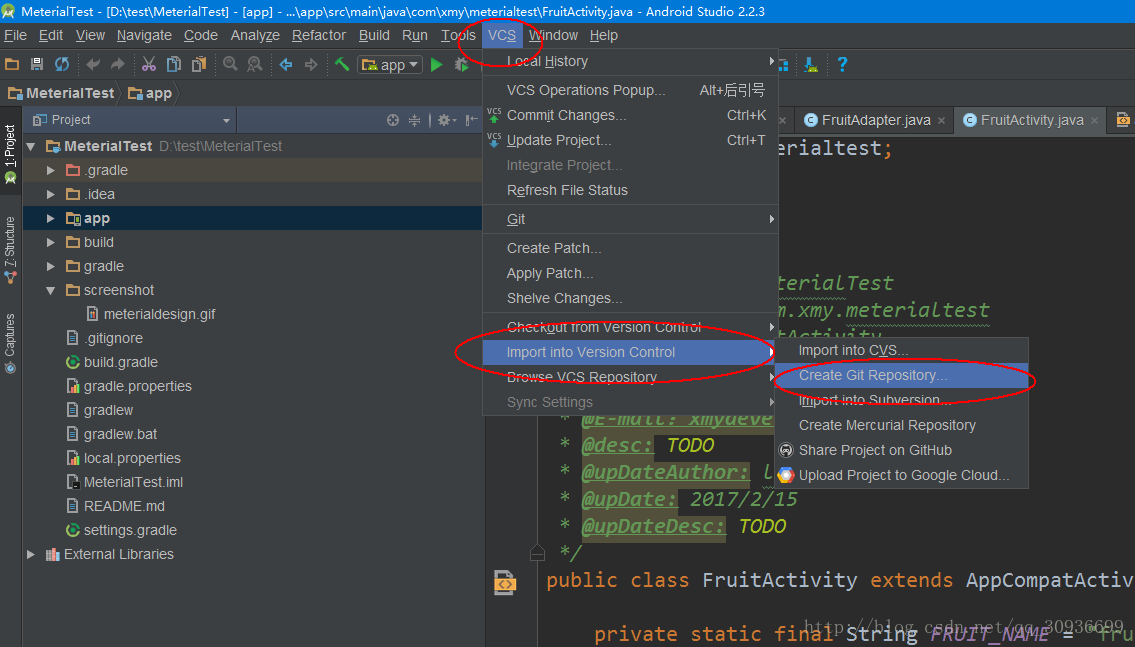The width and height of the screenshot is (1135, 647).
Task: Click the Paste clipboard icon
Action: click(198, 64)
